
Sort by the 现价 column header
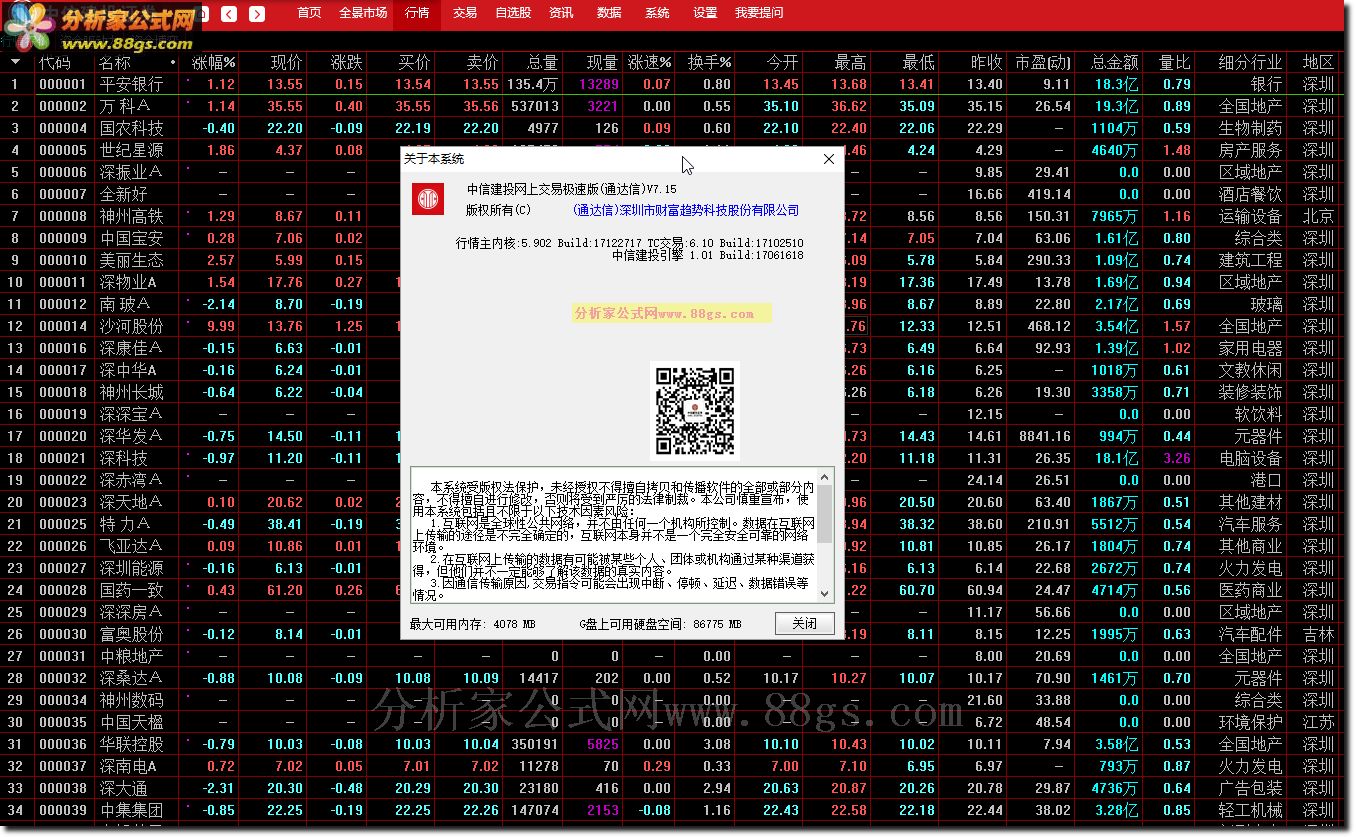[x=287, y=62]
